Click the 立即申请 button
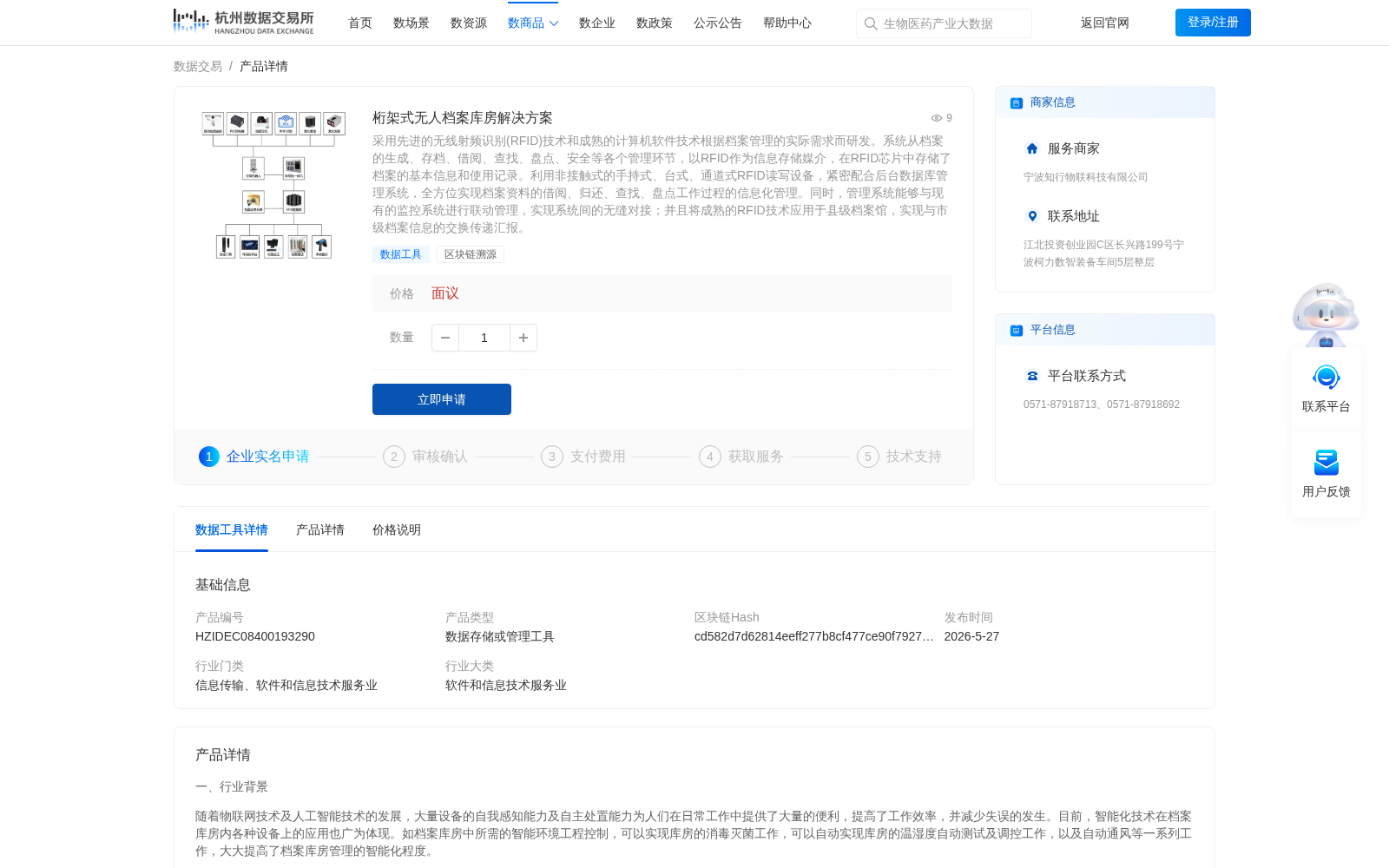The width and height of the screenshot is (1389, 868). click(x=442, y=399)
